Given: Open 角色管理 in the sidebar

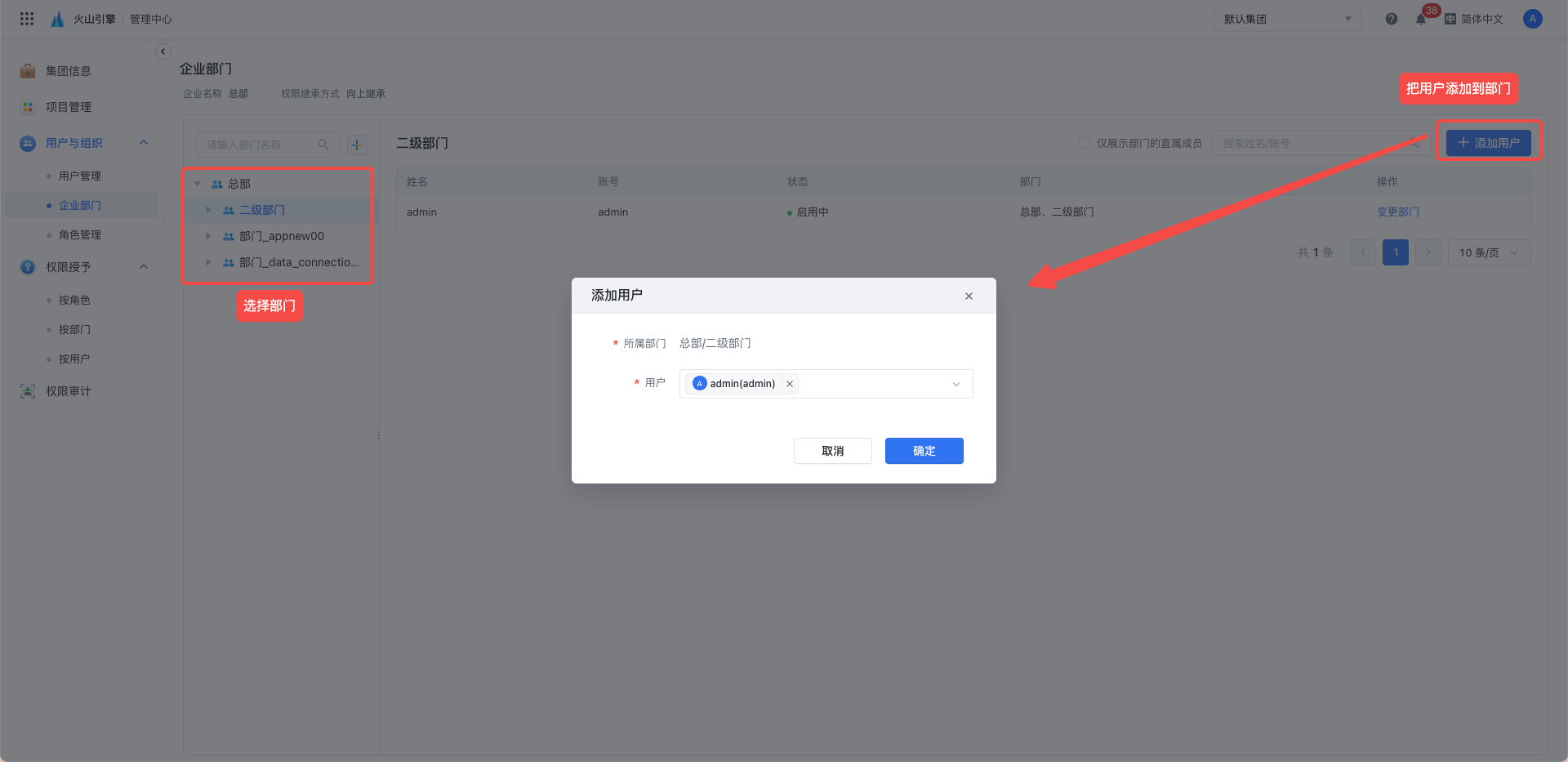Looking at the screenshot, I should click(80, 234).
